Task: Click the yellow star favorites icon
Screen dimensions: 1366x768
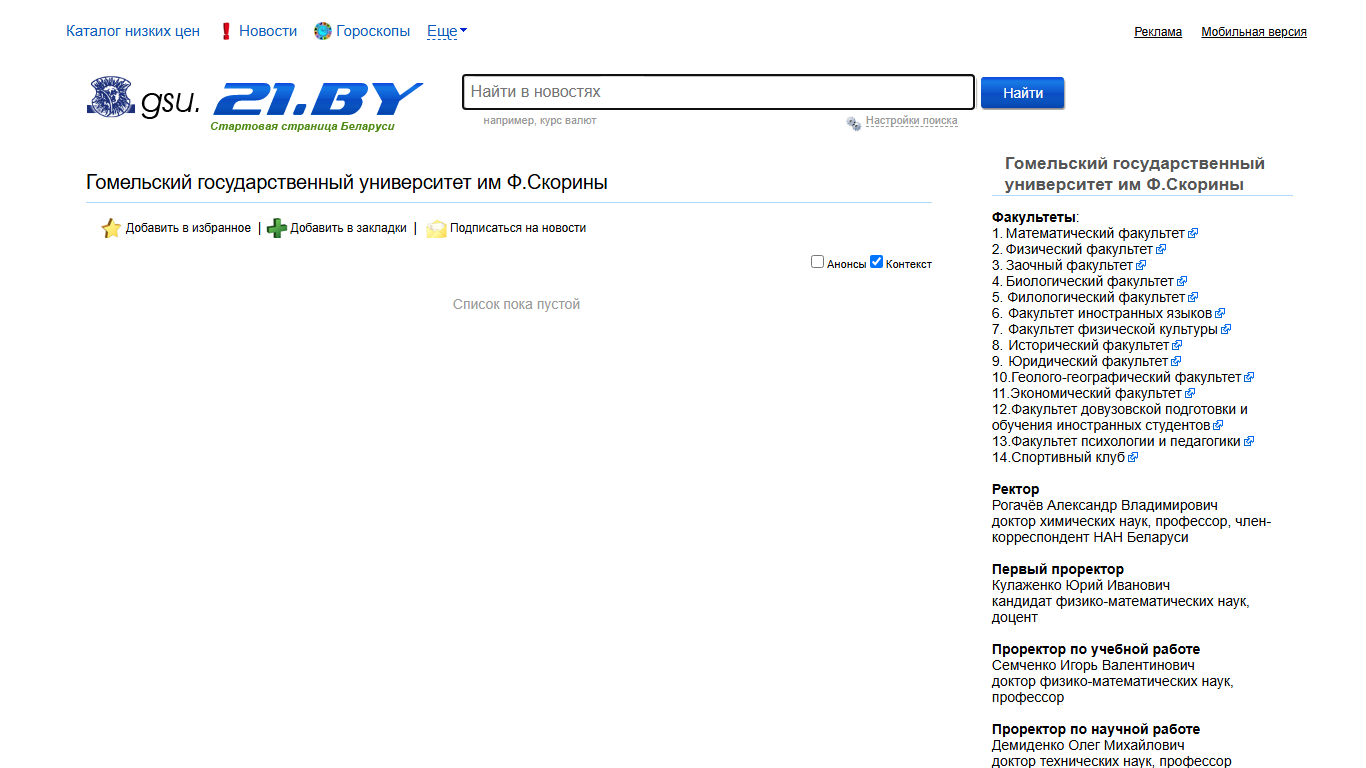Action: pyautogui.click(x=111, y=228)
